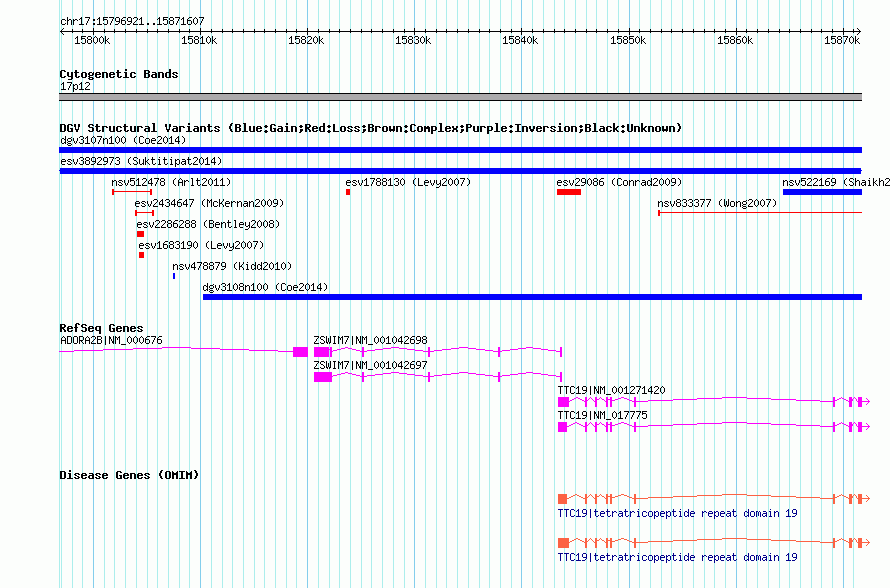Click the nsv478879 (Kidd2010) variant label
Image resolution: width=890 pixels, height=588 pixels.
(232, 266)
